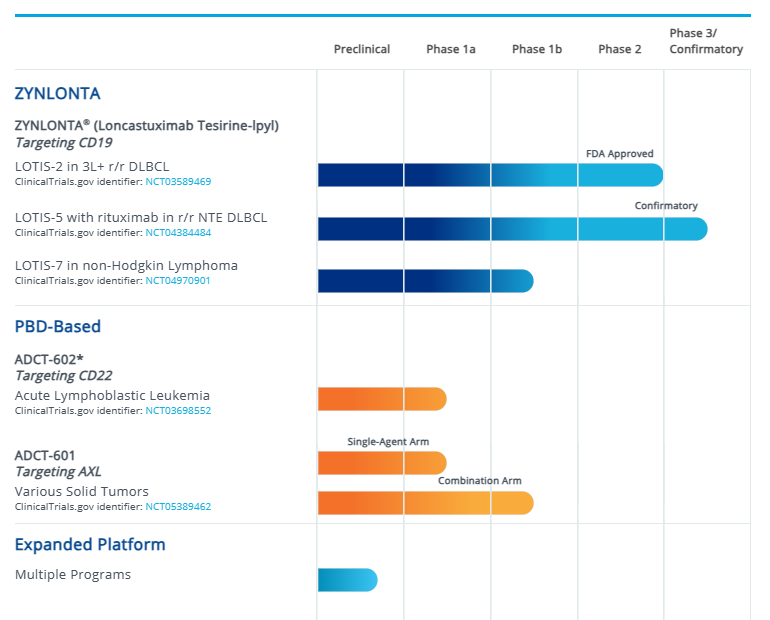Click the ZYNLONTA section heading
The width and height of the screenshot is (770, 620).
pyautogui.click(x=57, y=93)
